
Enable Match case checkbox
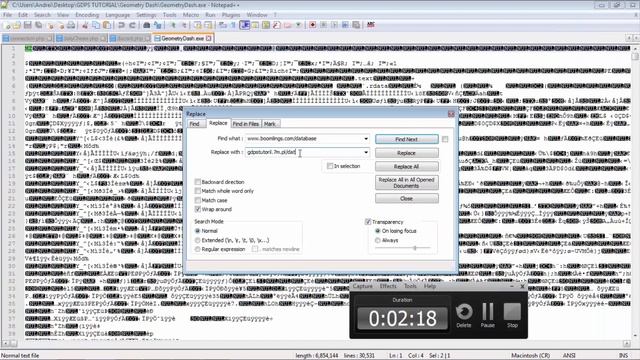click(198, 200)
